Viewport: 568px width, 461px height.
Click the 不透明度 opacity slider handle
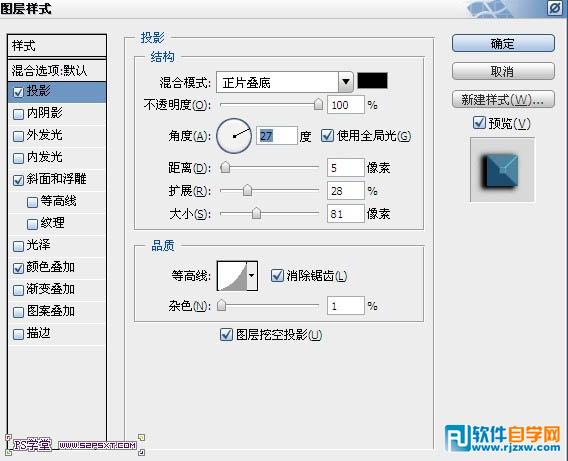318,104
